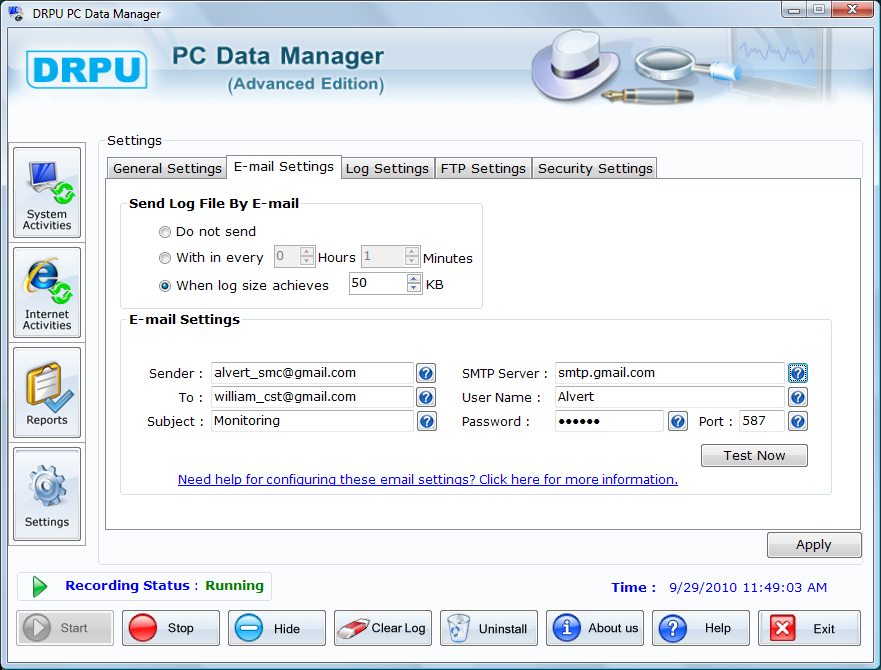Focus the Password field
Image resolution: width=881 pixels, height=670 pixels.
(610, 421)
